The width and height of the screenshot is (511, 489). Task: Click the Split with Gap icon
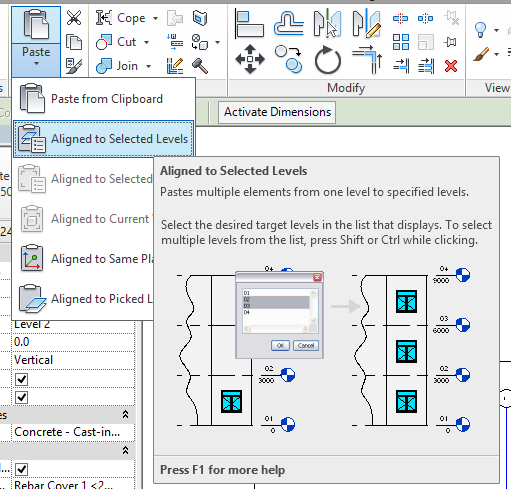426,18
